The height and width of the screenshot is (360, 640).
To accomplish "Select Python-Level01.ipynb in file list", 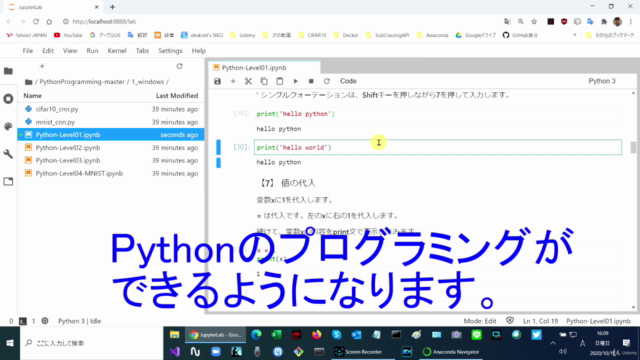I will 111,135.
